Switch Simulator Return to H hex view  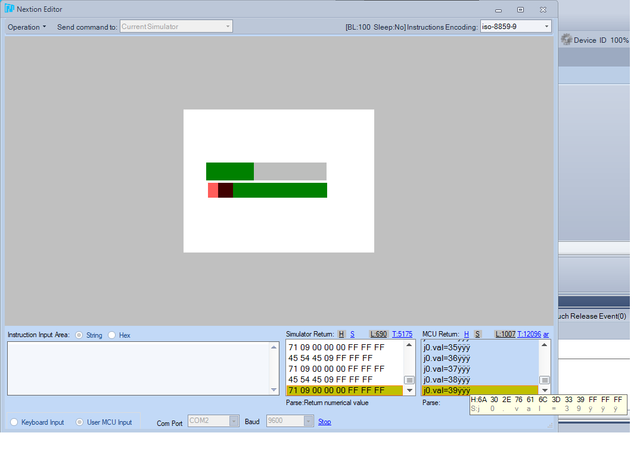point(341,334)
